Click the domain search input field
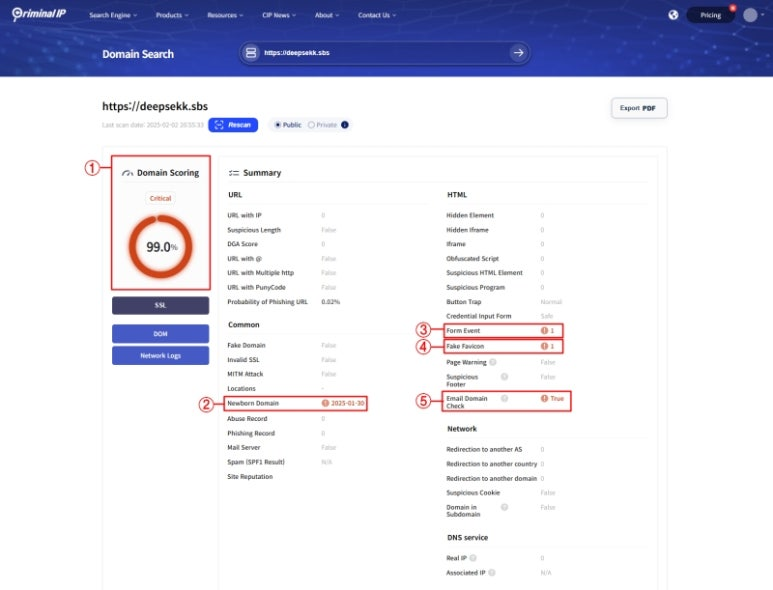 [385, 53]
